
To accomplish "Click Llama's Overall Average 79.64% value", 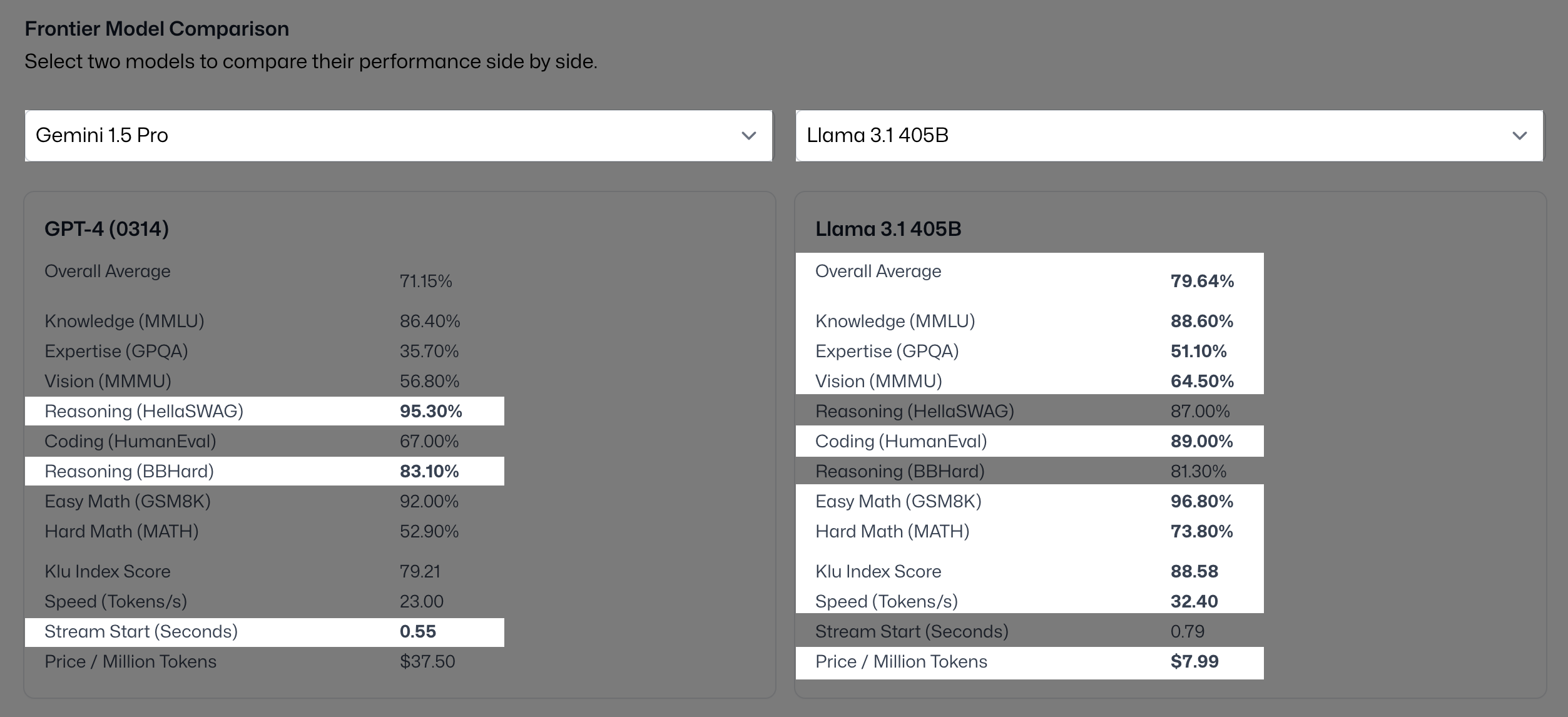I will click(x=1201, y=281).
